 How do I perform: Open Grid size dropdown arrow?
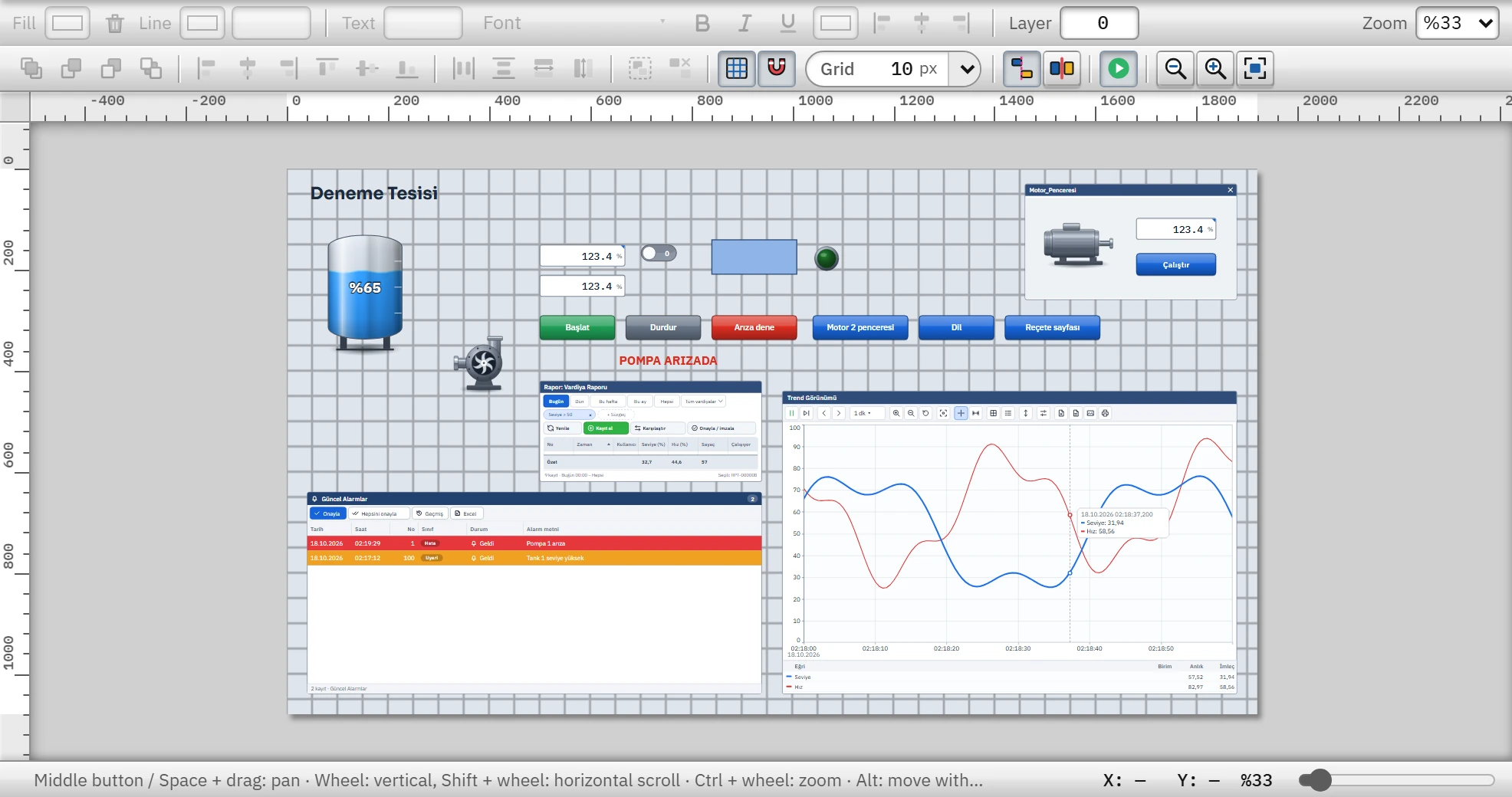967,68
